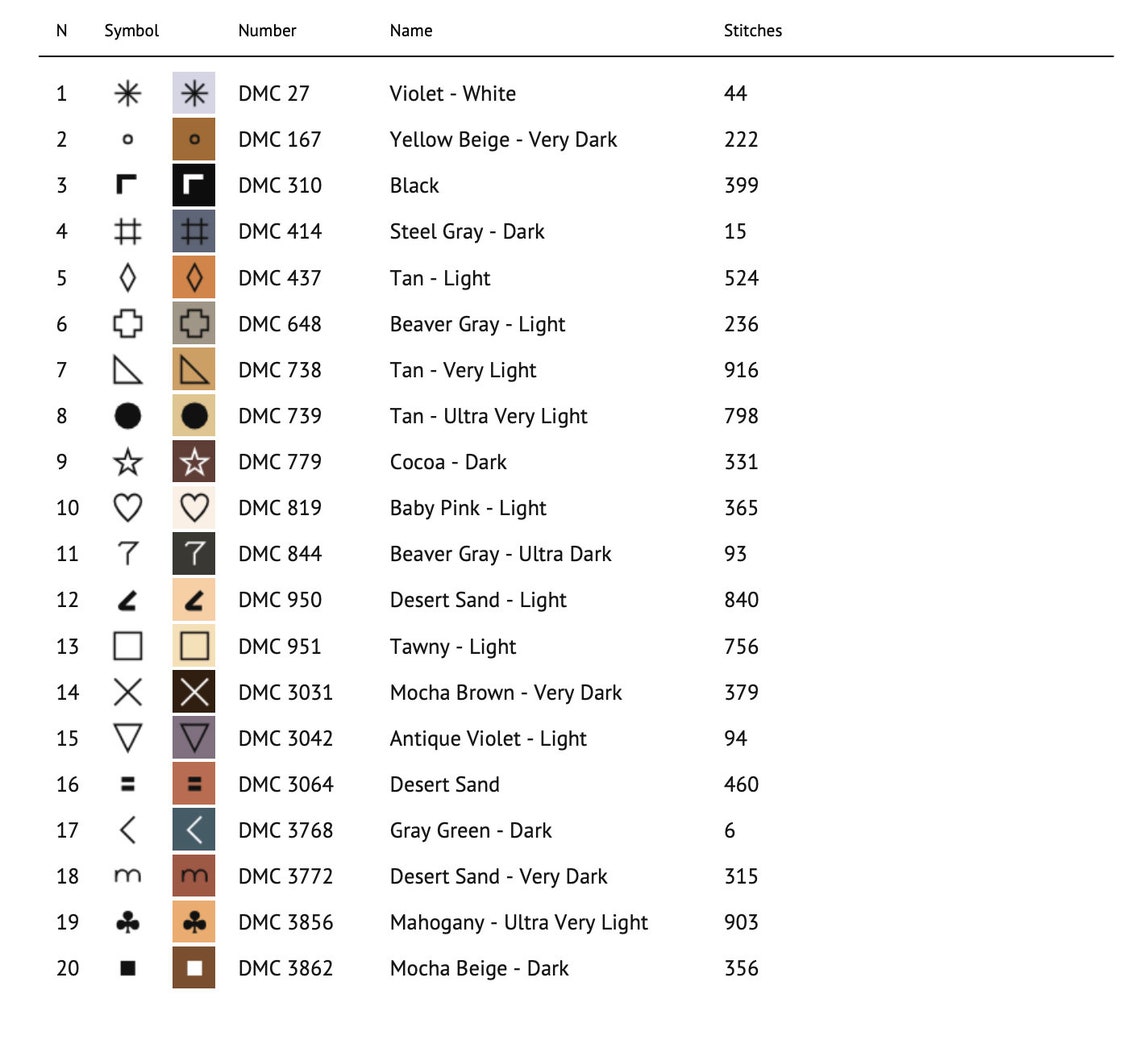Viewport: 1140px width, 1040px height.
Task: Select the Gray Green Dark teal swatch
Action: (193, 830)
